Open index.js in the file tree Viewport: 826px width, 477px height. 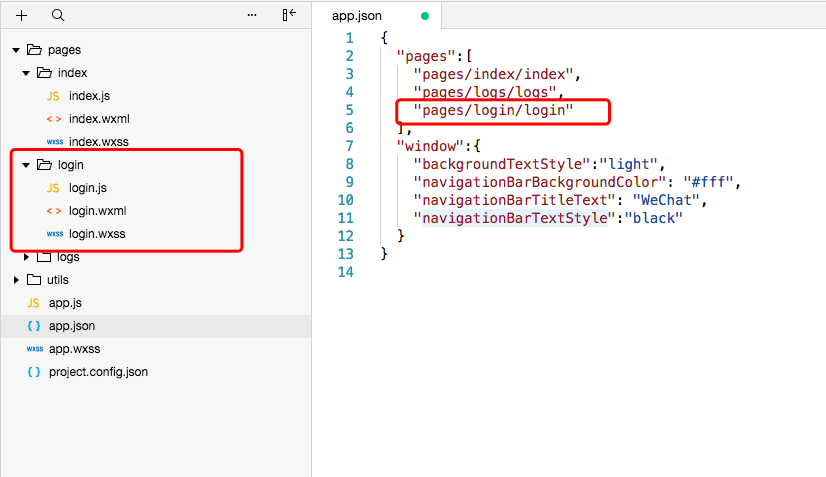[x=90, y=96]
